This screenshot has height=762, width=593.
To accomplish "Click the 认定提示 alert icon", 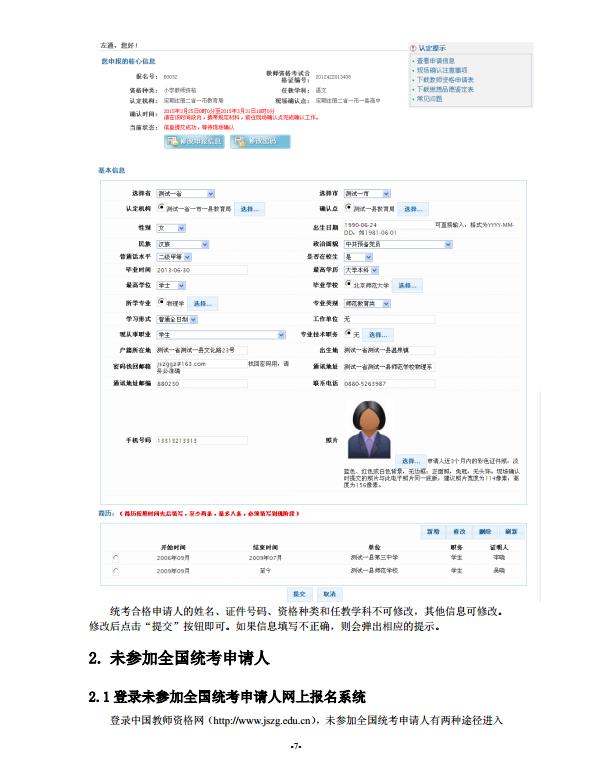I will [413, 48].
